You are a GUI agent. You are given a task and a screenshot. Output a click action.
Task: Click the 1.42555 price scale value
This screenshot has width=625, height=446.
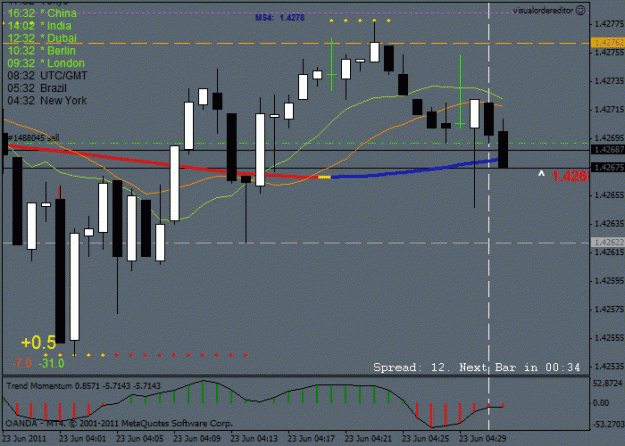pos(607,338)
